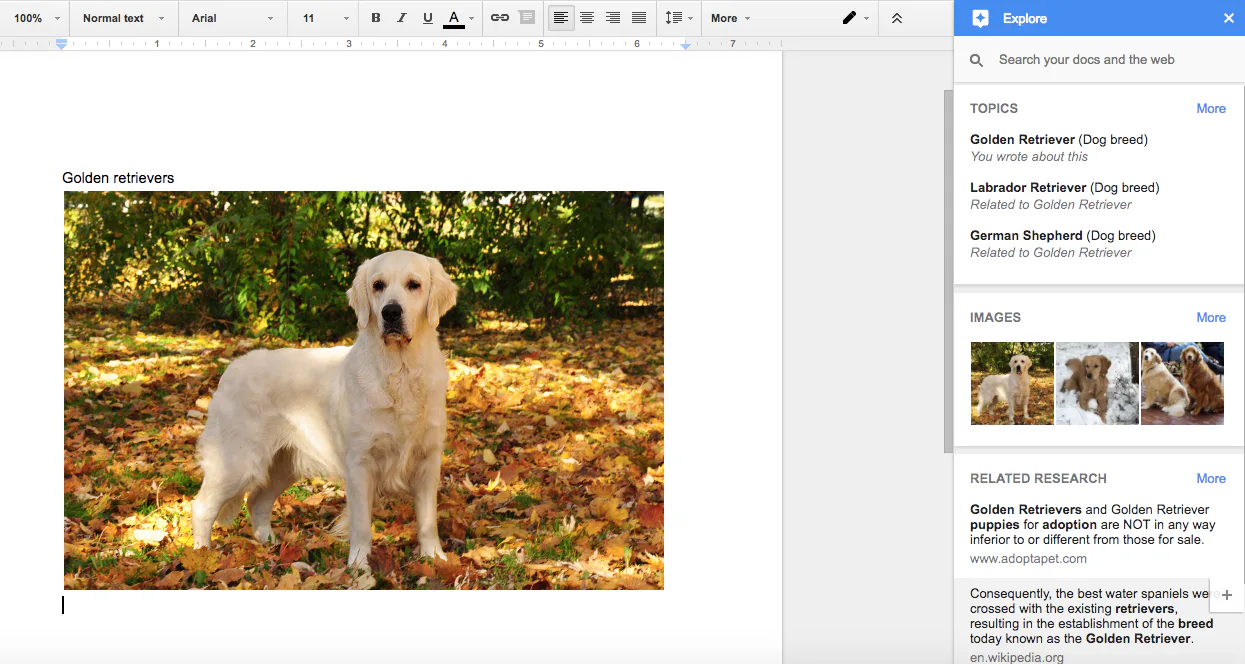Select center alignment
Viewport: 1245px width, 664px height.
pos(586,18)
